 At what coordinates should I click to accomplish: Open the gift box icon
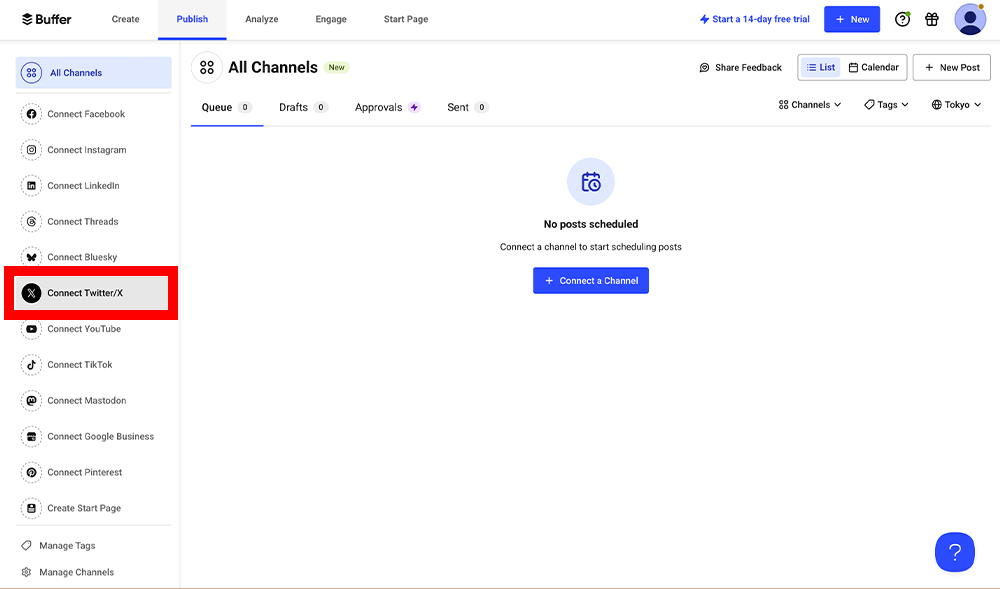[x=932, y=19]
